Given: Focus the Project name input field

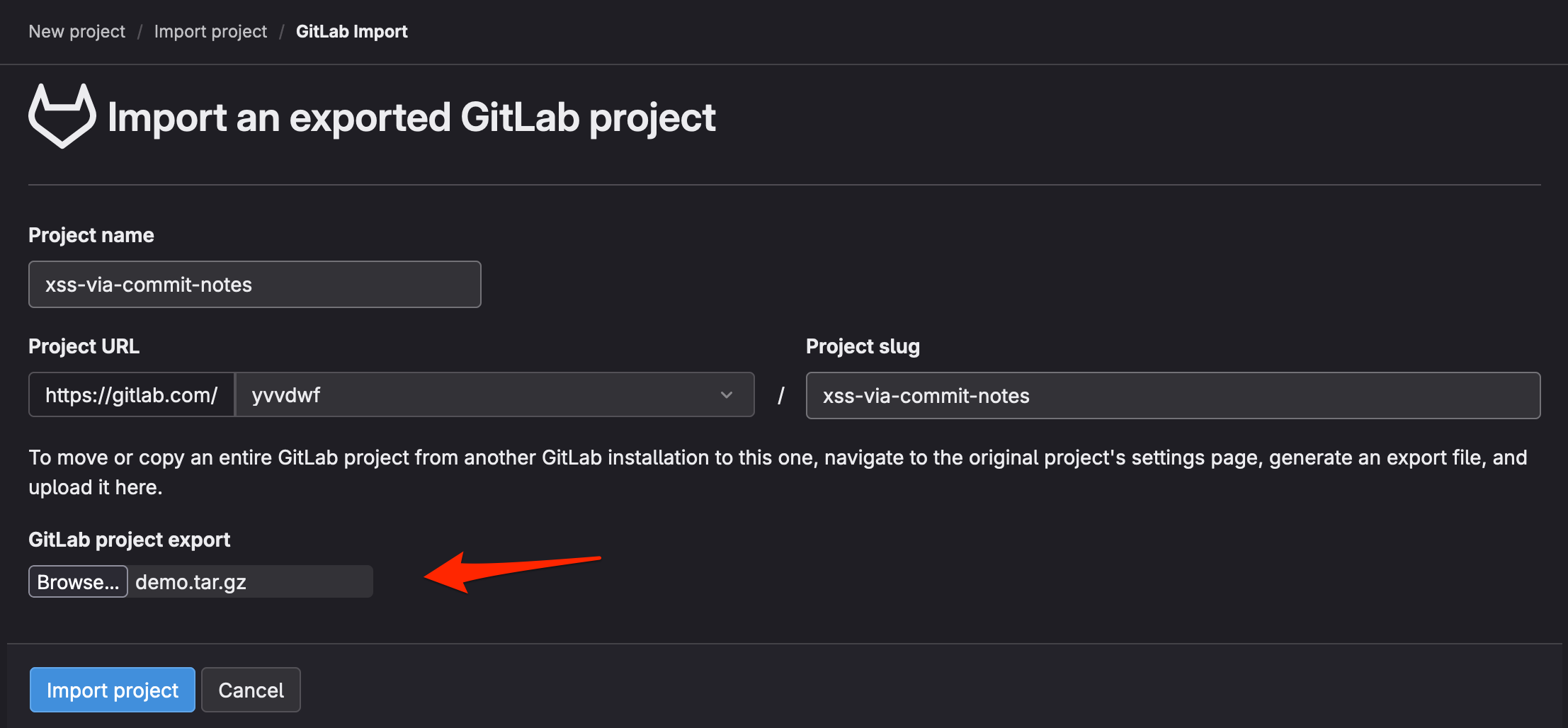Looking at the screenshot, I should (255, 285).
